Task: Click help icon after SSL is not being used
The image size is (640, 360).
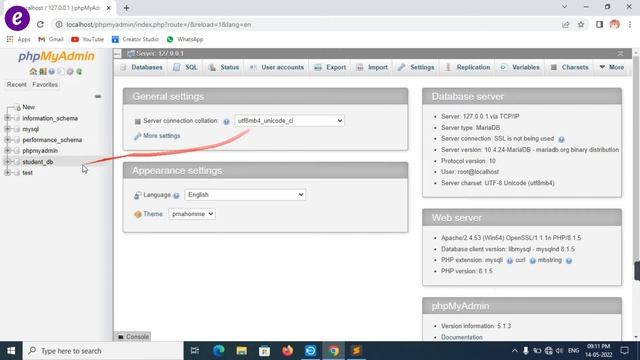Action: pyautogui.click(x=561, y=139)
